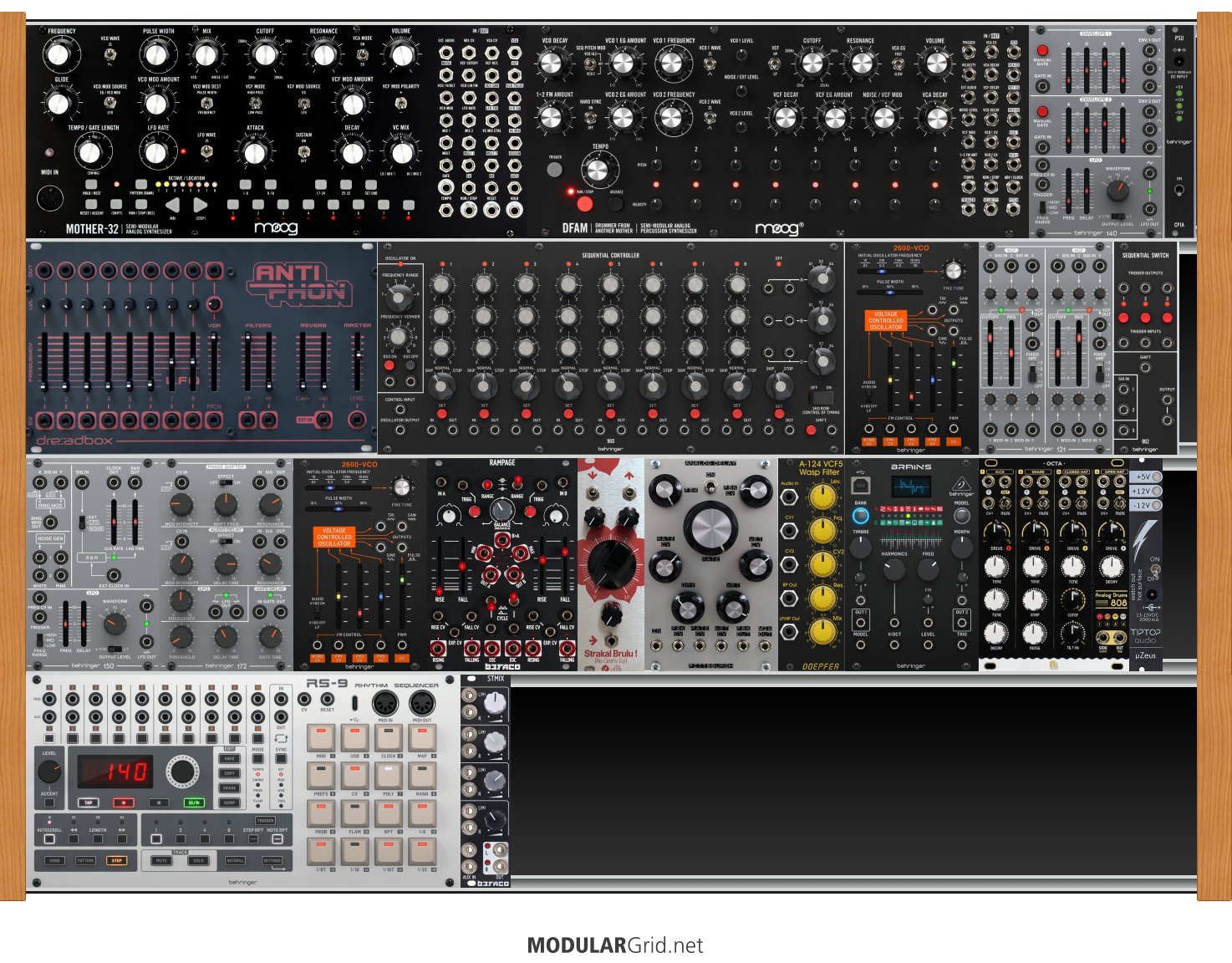The height and width of the screenshot is (963, 1232).
Task: Click the Set End button on Mother-32
Action: pyautogui.click(x=370, y=185)
